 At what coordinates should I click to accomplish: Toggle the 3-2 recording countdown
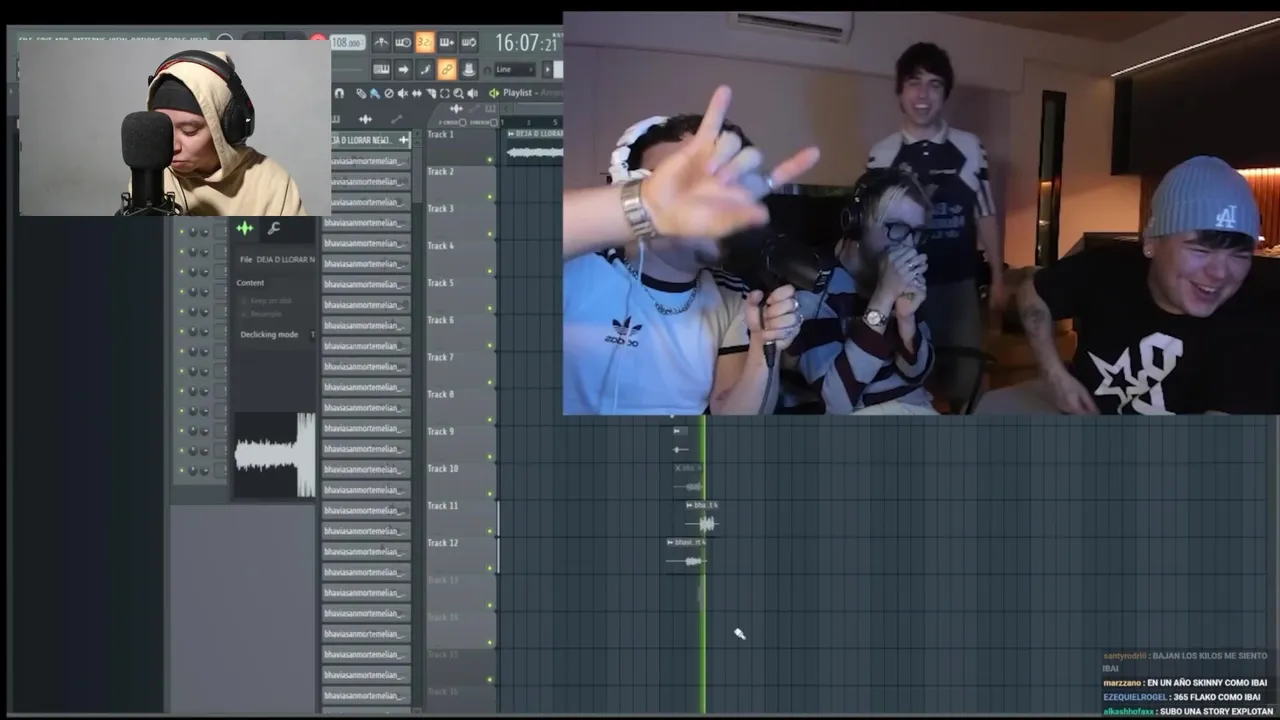coord(425,42)
